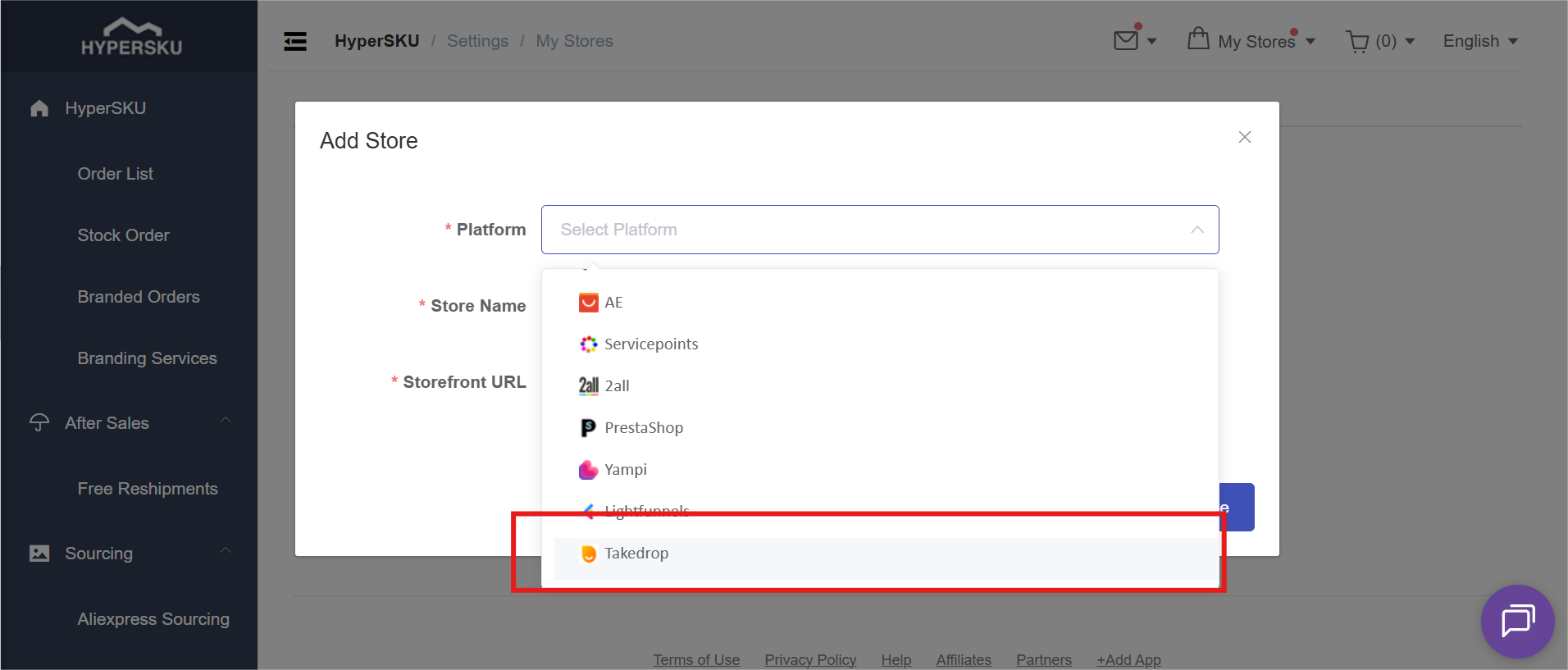Image resolution: width=1568 pixels, height=670 pixels.
Task: Open Branding Services page
Action: [148, 358]
